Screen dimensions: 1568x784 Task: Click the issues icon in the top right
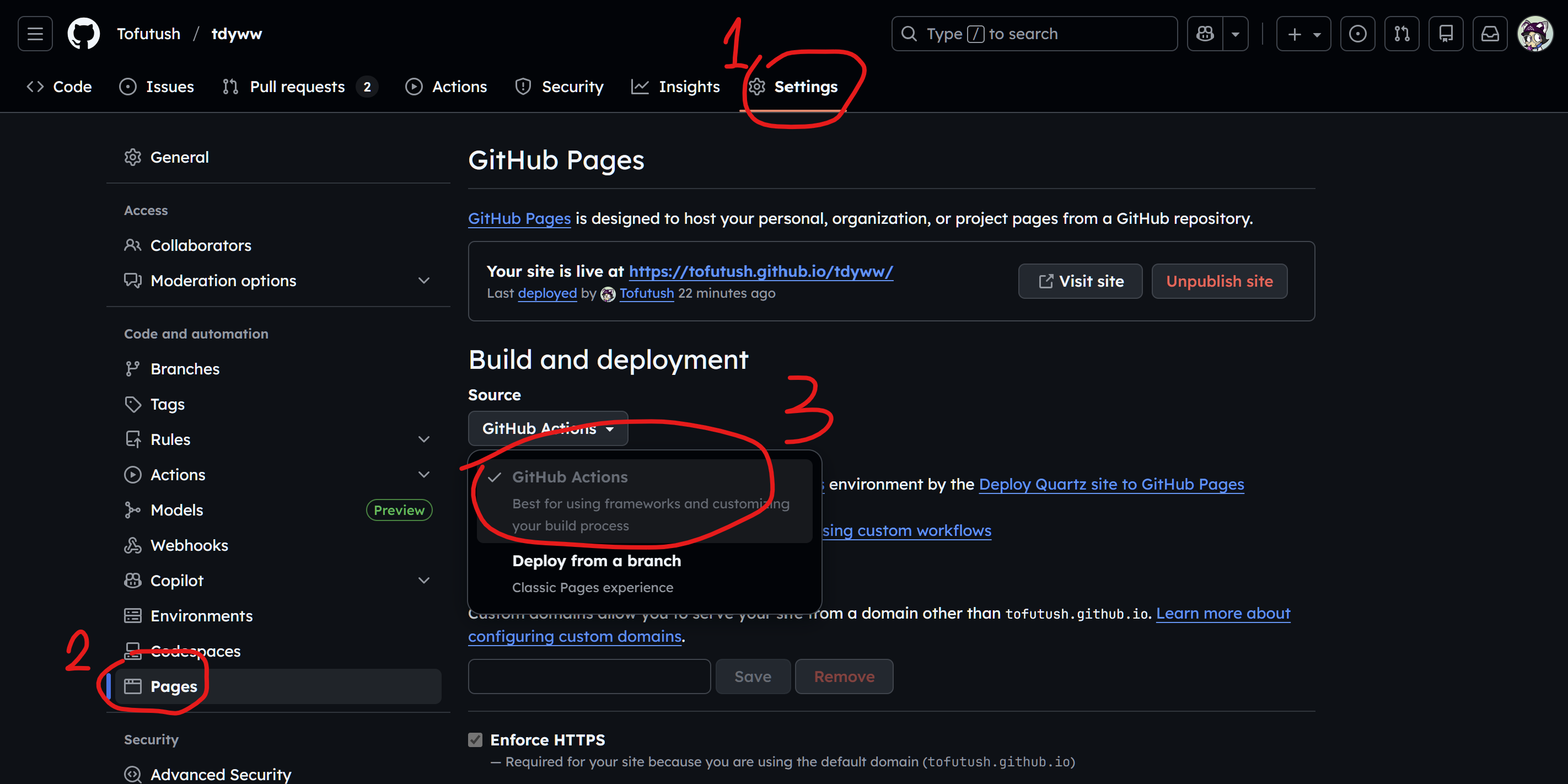tap(1357, 34)
